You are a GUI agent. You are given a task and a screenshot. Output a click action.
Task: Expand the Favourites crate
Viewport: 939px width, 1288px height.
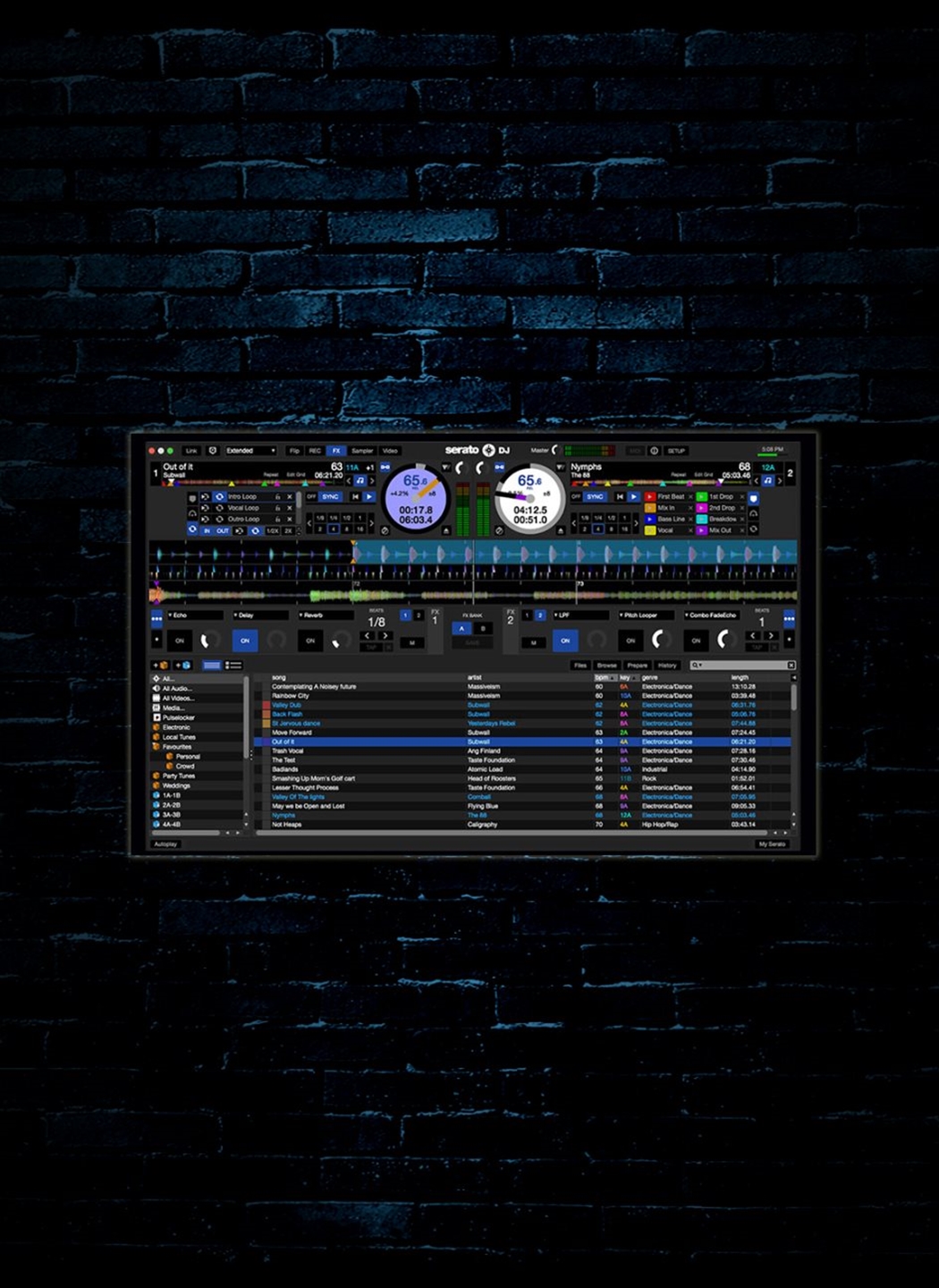click(156, 747)
